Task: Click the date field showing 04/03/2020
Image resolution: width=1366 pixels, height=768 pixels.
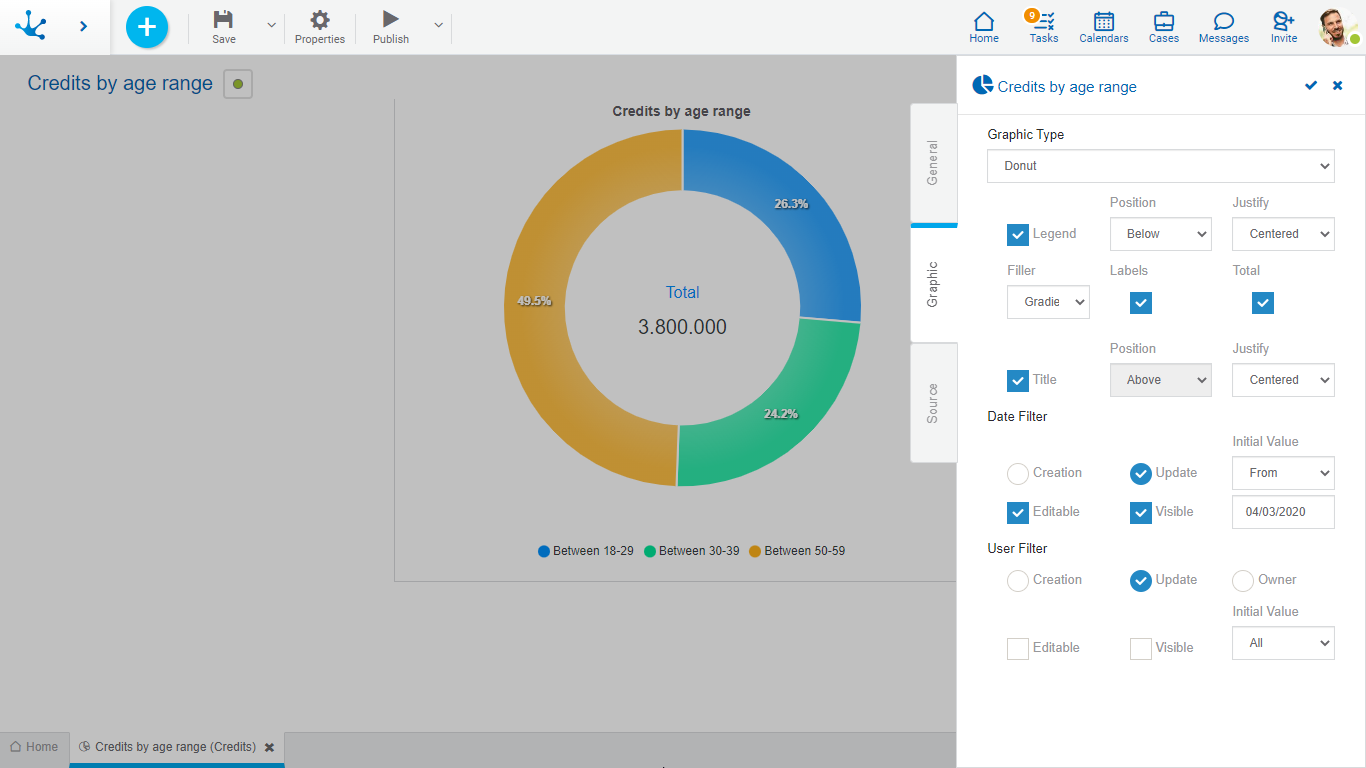Action: coord(1283,512)
